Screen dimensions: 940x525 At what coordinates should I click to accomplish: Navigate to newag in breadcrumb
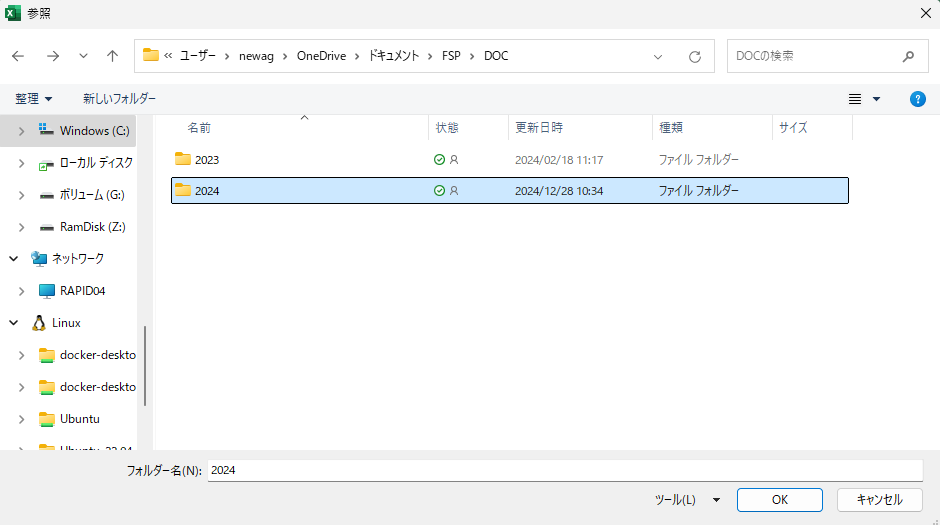point(256,56)
